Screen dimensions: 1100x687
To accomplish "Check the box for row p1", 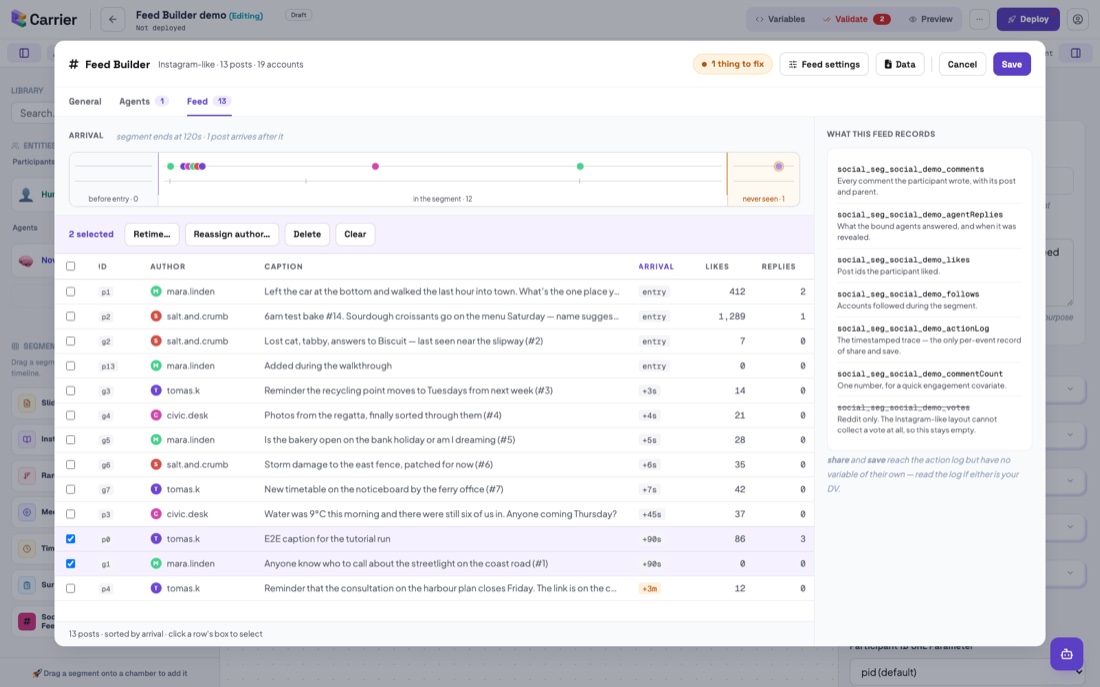I will [x=70, y=291].
